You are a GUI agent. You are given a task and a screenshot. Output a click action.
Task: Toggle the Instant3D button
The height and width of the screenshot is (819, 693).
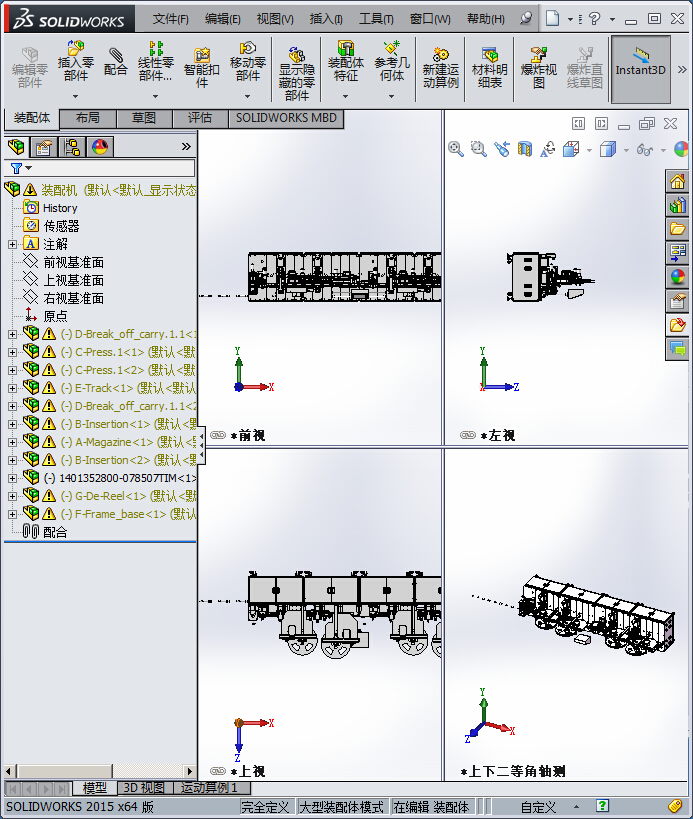pyautogui.click(x=641, y=69)
